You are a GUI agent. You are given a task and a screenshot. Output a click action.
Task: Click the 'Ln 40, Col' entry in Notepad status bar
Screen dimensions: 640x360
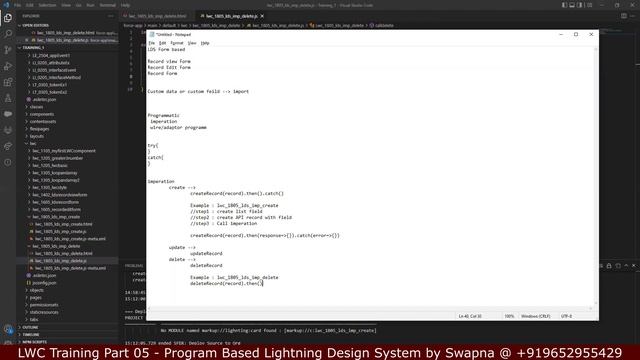point(470,316)
